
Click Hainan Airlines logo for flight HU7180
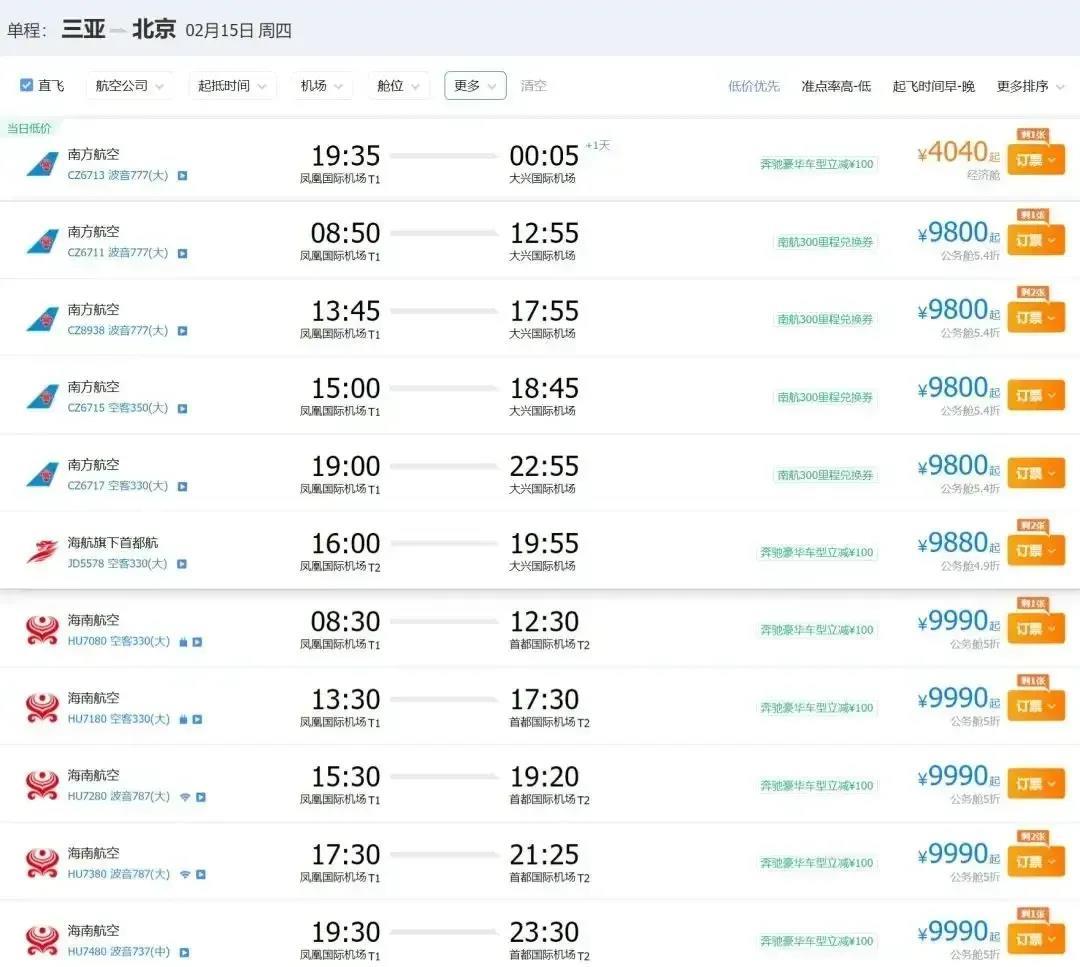click(42, 708)
